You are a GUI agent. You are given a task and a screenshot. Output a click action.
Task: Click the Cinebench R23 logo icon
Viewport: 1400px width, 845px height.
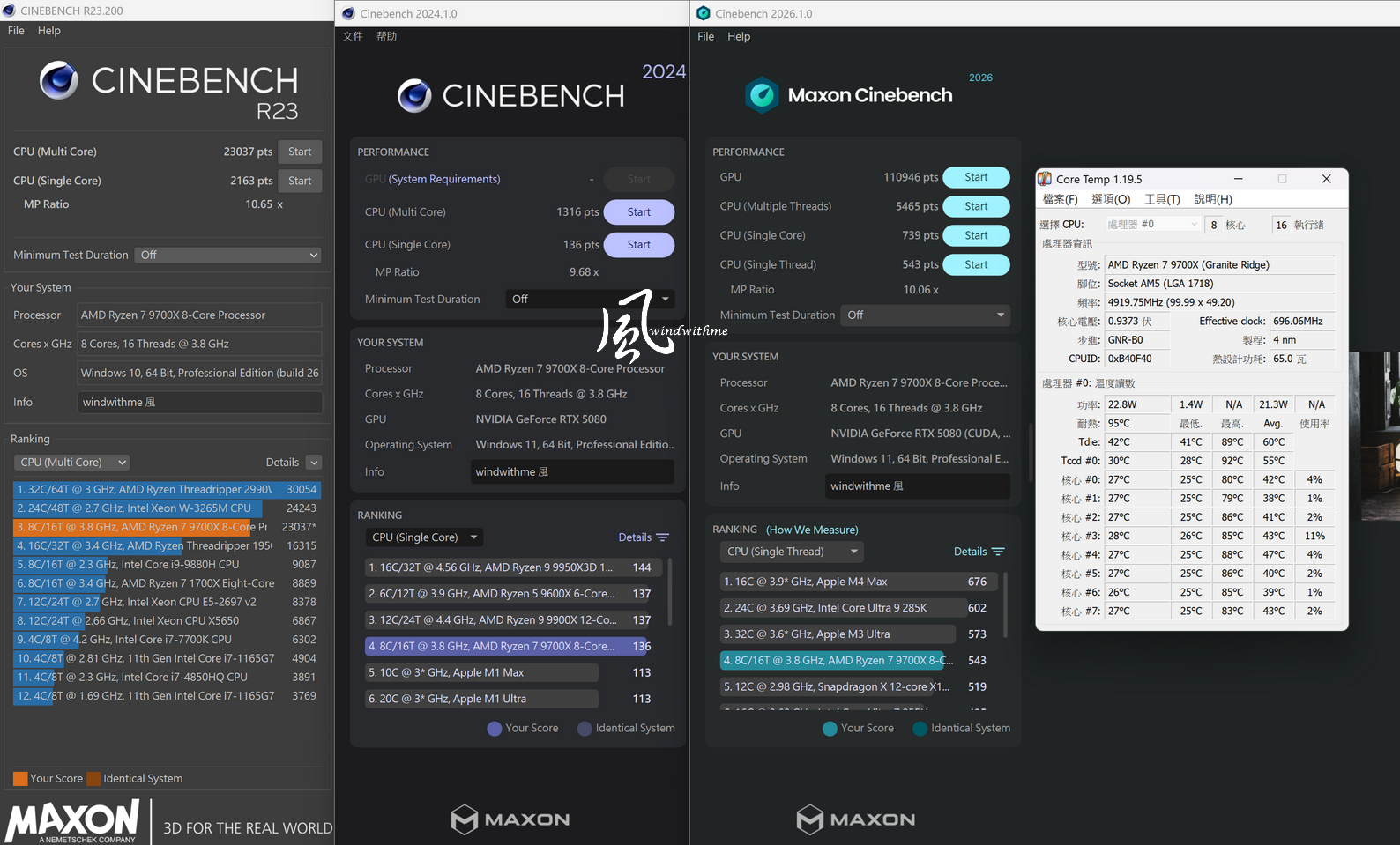tap(59, 81)
